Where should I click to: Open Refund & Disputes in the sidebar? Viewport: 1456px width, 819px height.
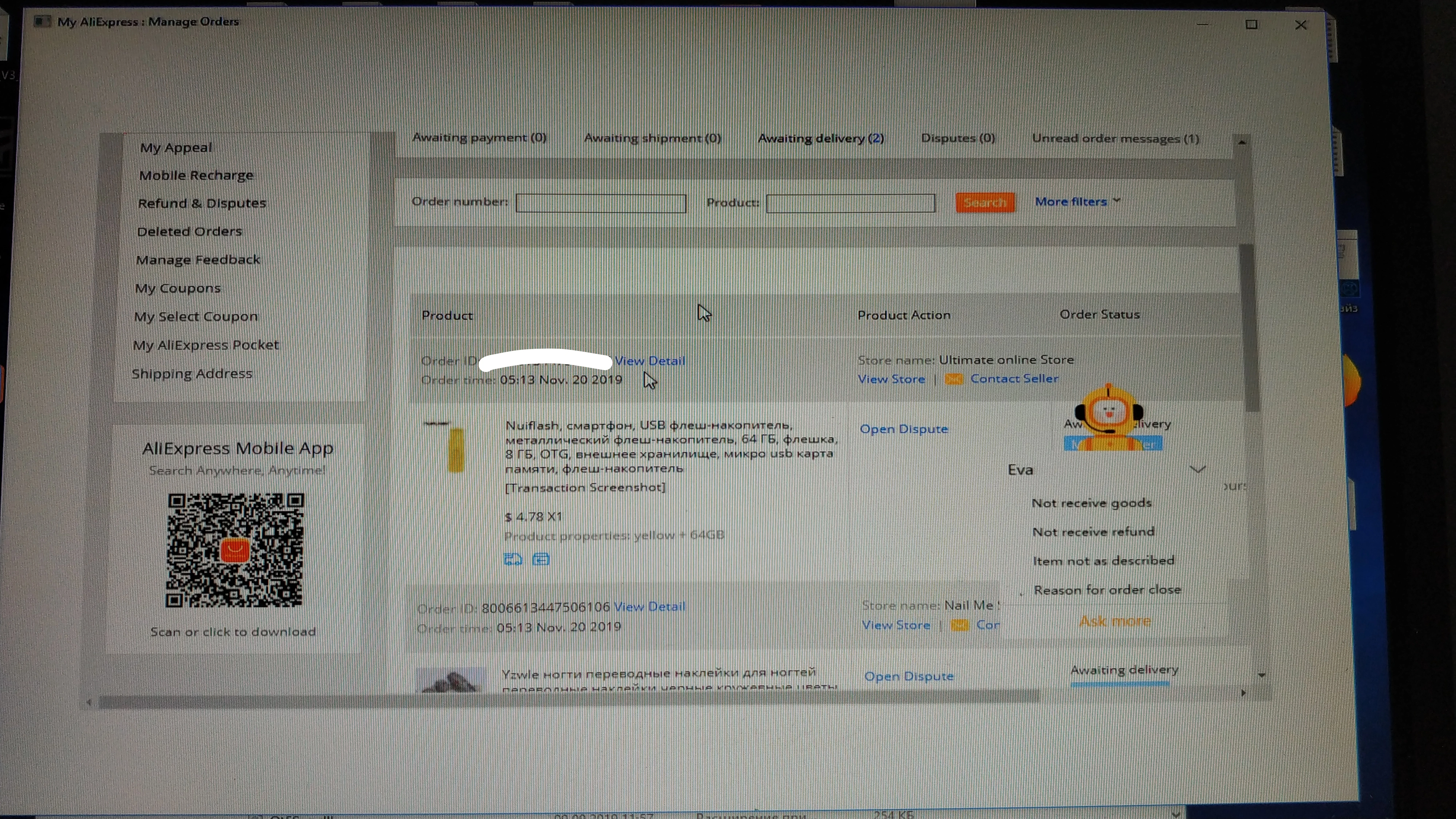(202, 203)
